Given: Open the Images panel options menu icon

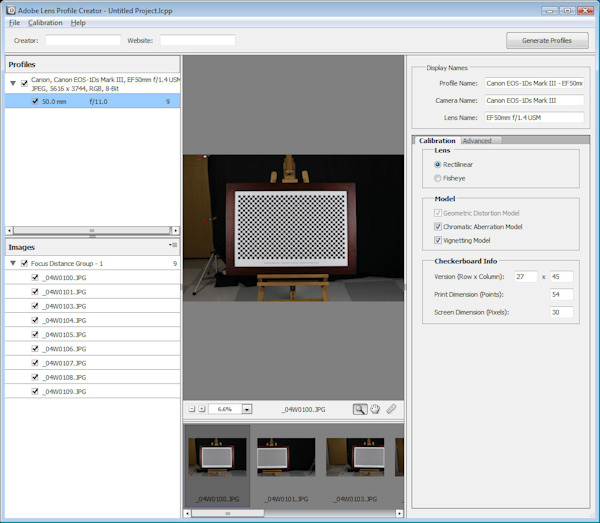Looking at the screenshot, I should [173, 245].
